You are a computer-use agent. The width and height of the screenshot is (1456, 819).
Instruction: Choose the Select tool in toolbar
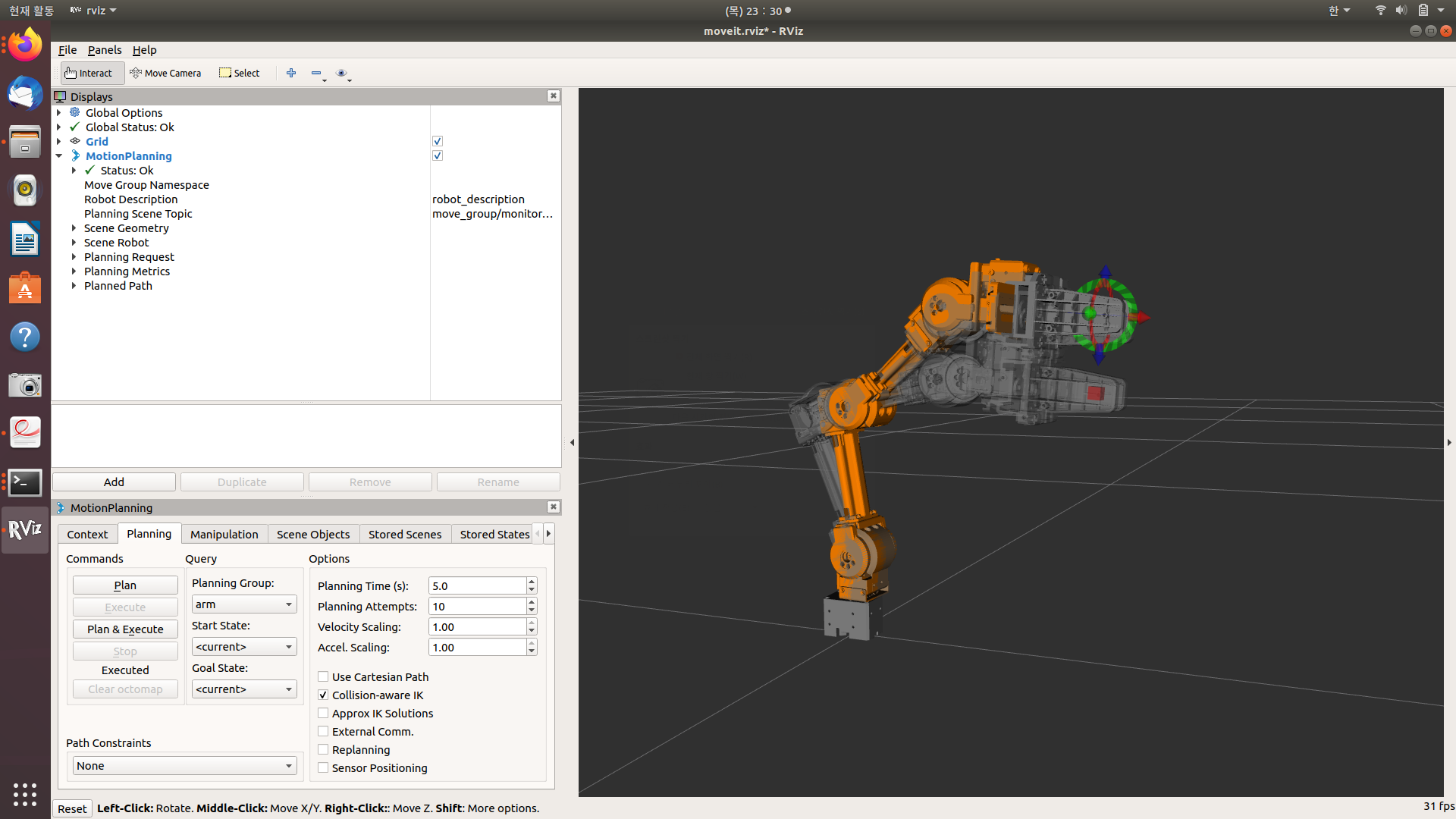point(240,73)
